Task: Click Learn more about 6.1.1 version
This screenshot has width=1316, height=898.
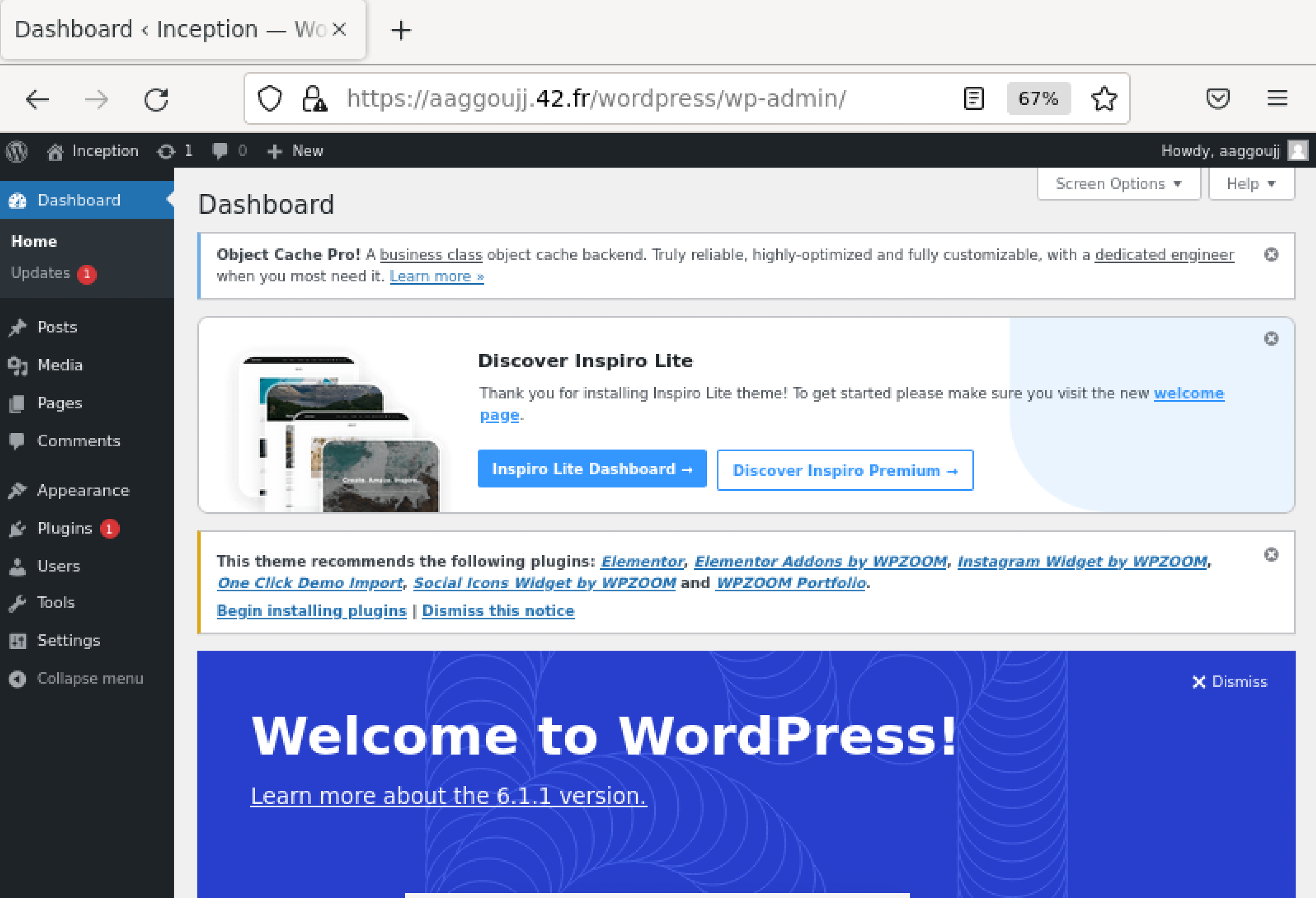Action: tap(448, 795)
